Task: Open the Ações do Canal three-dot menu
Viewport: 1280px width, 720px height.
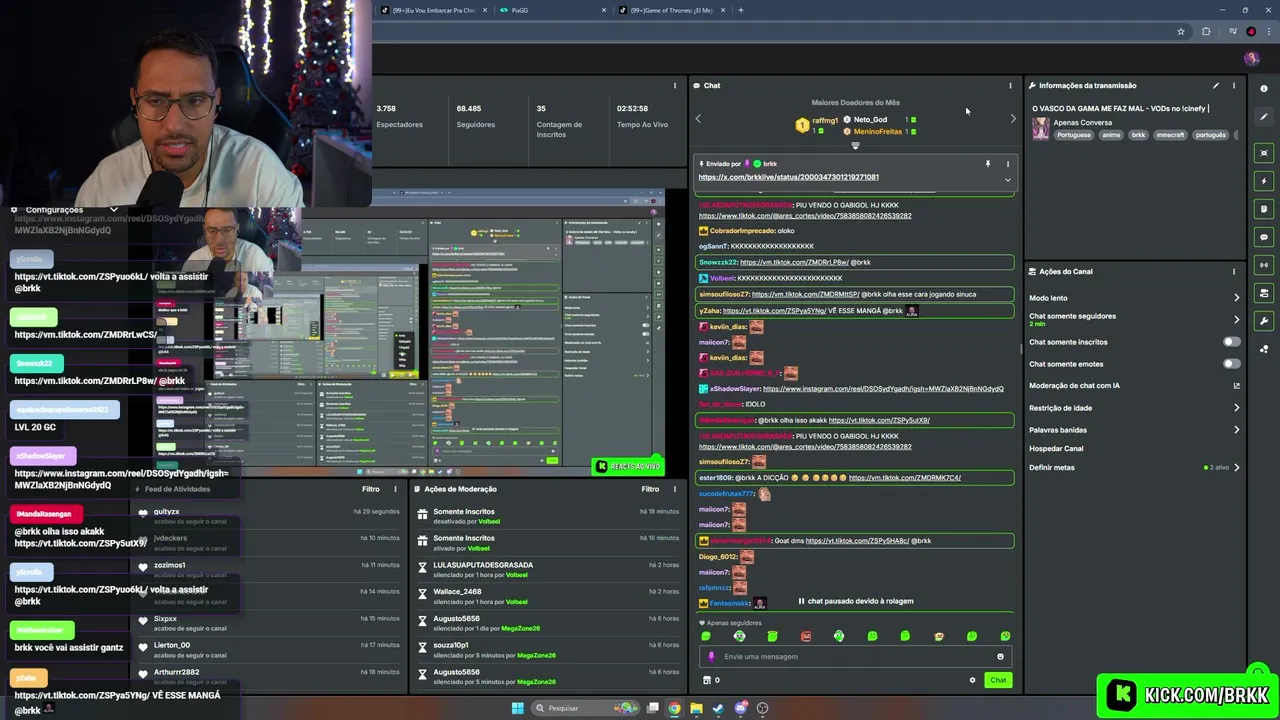Action: [x=1233, y=271]
